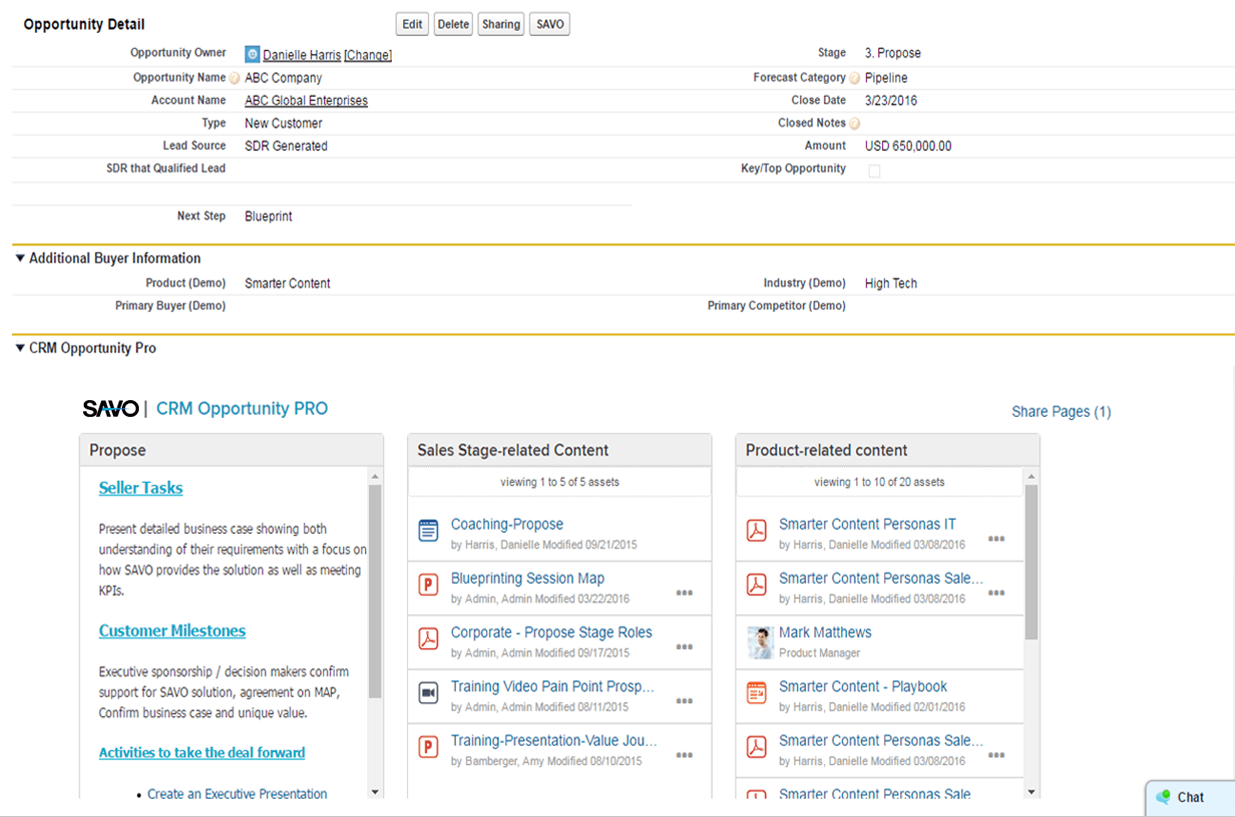Collapse the Additional Buyer Information section
This screenshot has width=1235, height=817.
20,258
